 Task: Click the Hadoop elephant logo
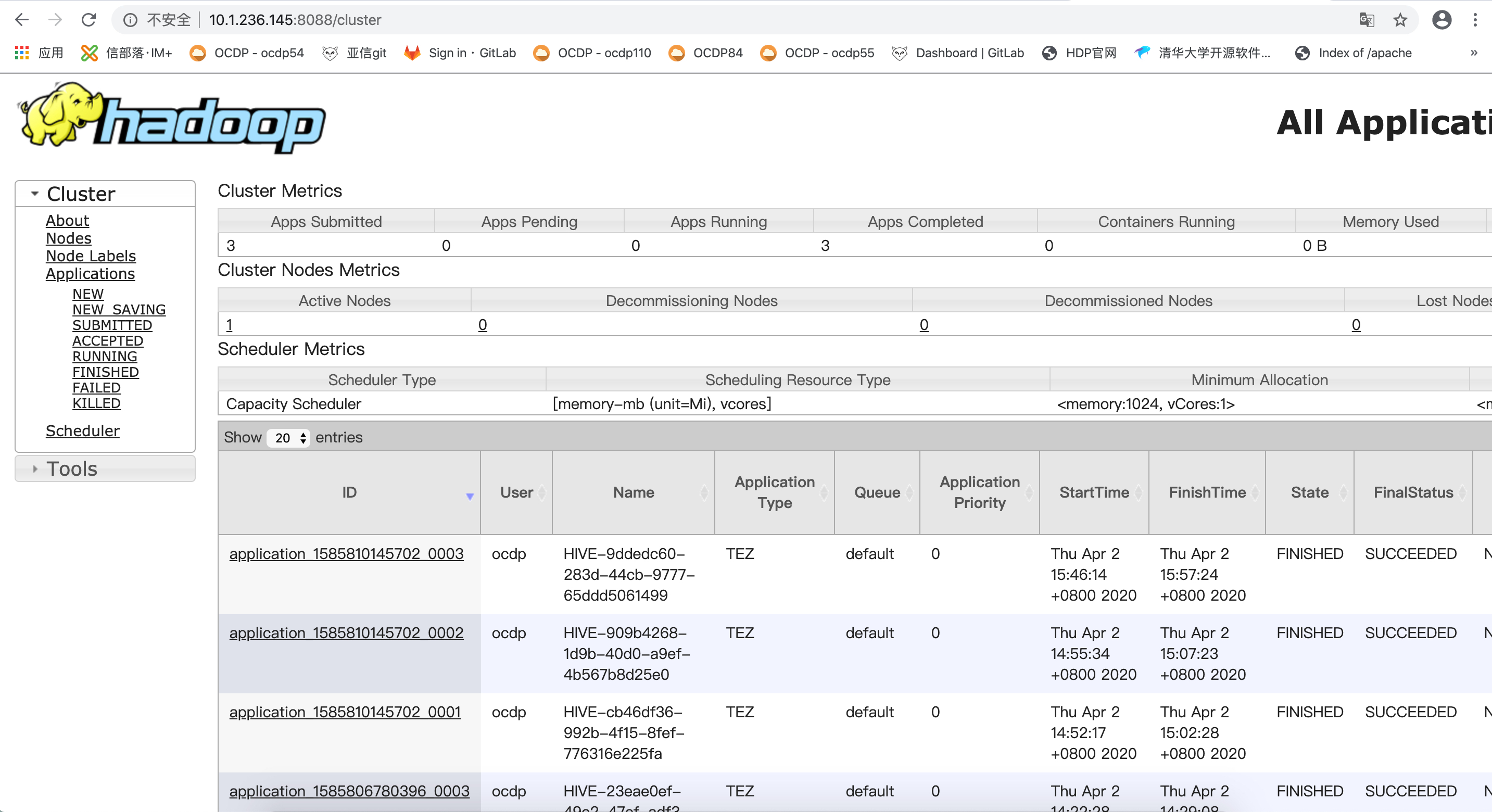[171, 118]
